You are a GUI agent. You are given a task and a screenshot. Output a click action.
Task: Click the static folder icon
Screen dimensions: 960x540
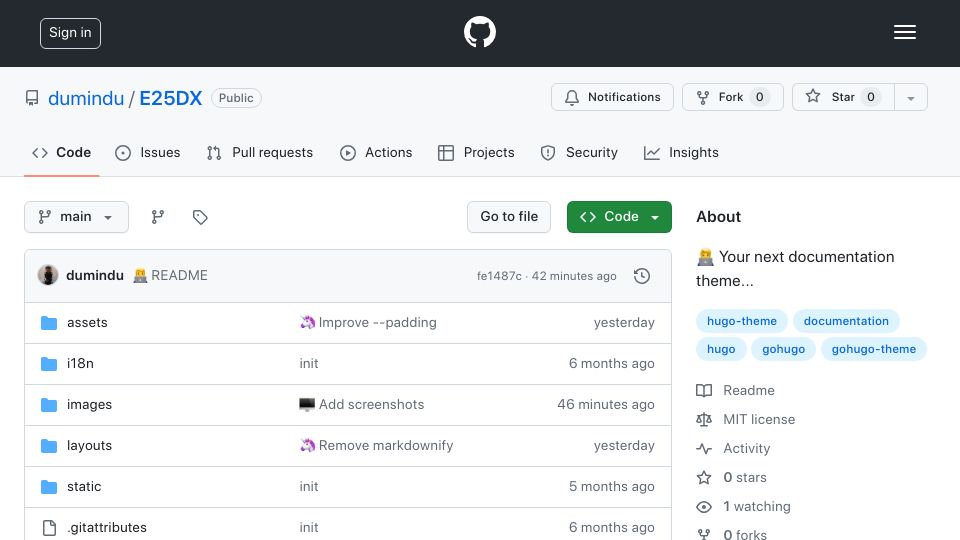49,487
